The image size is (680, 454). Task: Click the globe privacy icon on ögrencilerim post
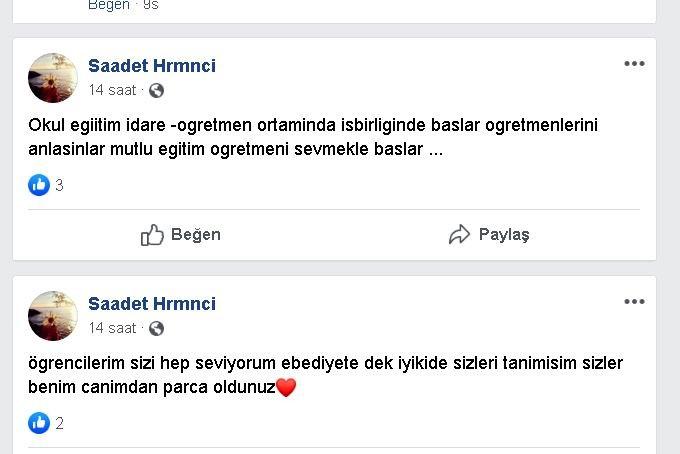click(156, 328)
